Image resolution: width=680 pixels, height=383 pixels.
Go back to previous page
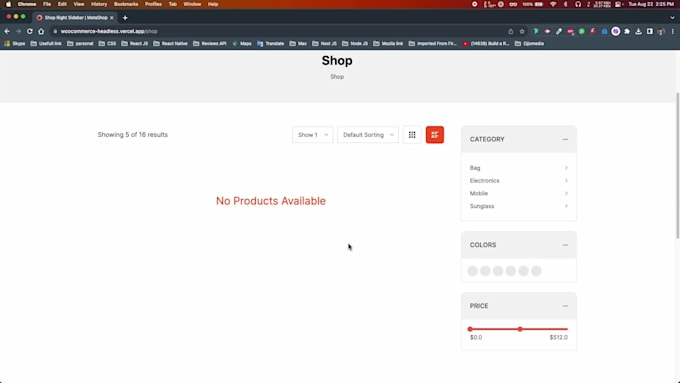pyautogui.click(x=7, y=31)
